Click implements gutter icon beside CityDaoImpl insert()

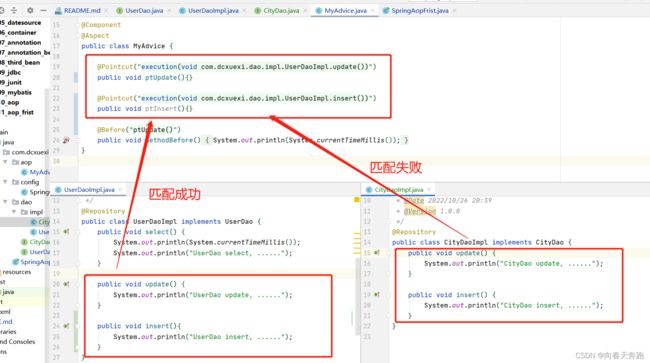click(x=376, y=295)
